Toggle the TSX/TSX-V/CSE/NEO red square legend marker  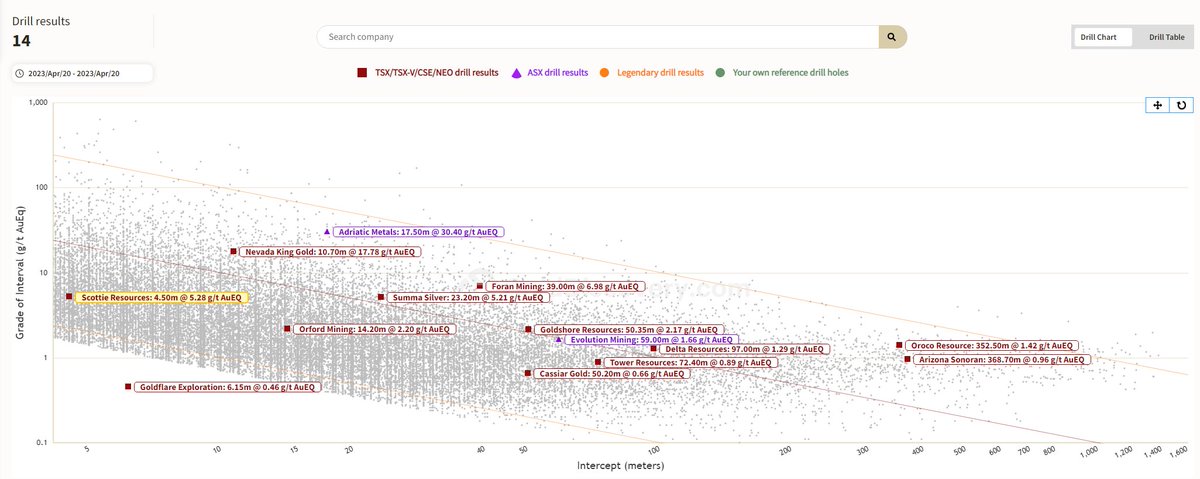(x=363, y=73)
